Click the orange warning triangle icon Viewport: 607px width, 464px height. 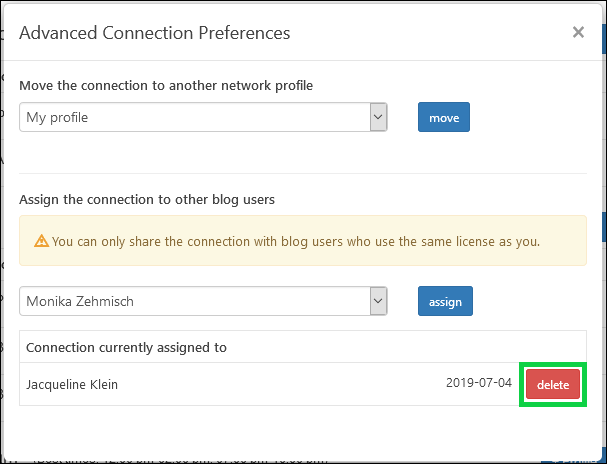click(x=41, y=241)
